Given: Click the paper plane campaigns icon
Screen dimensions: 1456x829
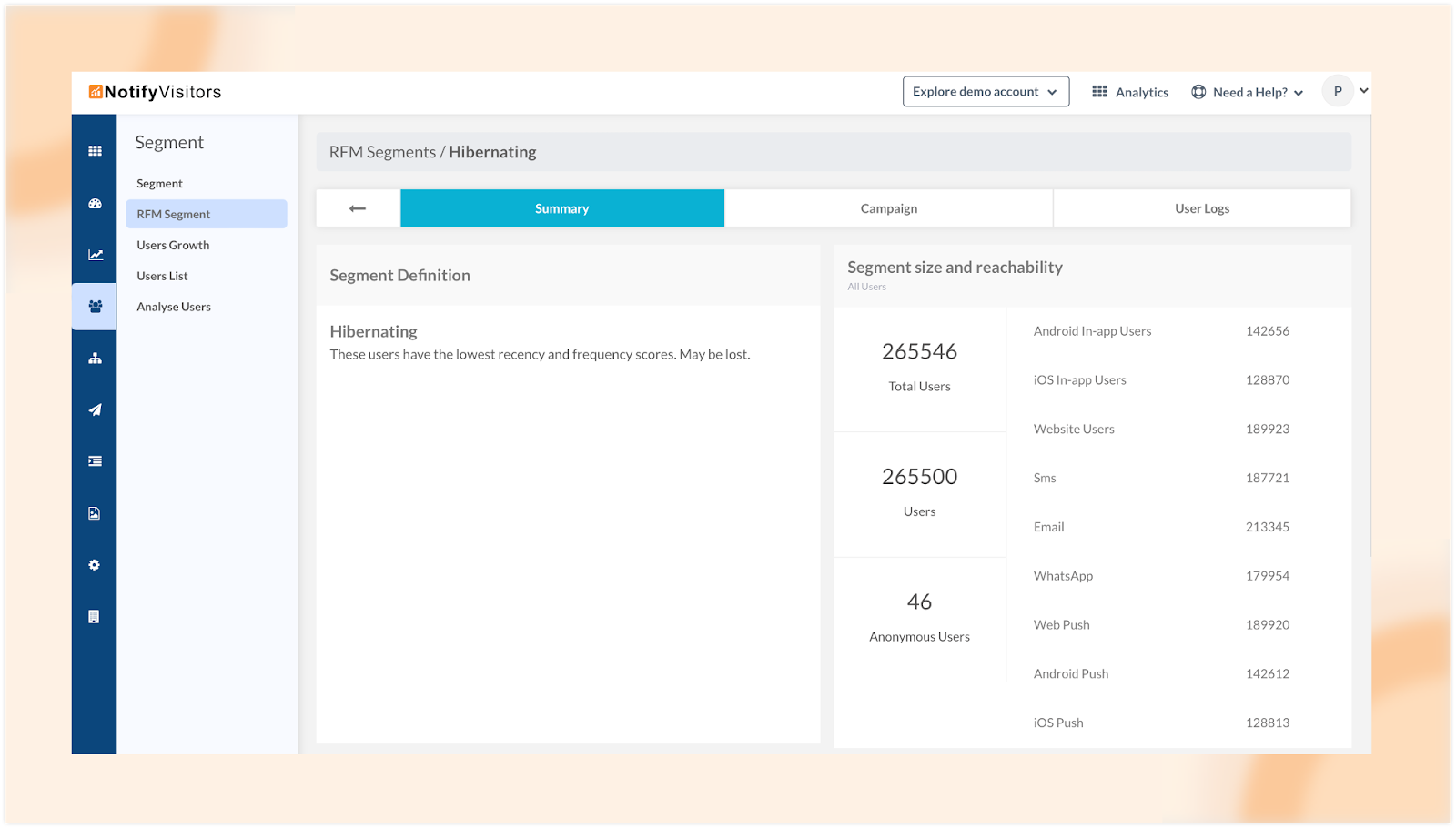Looking at the screenshot, I should [x=95, y=409].
